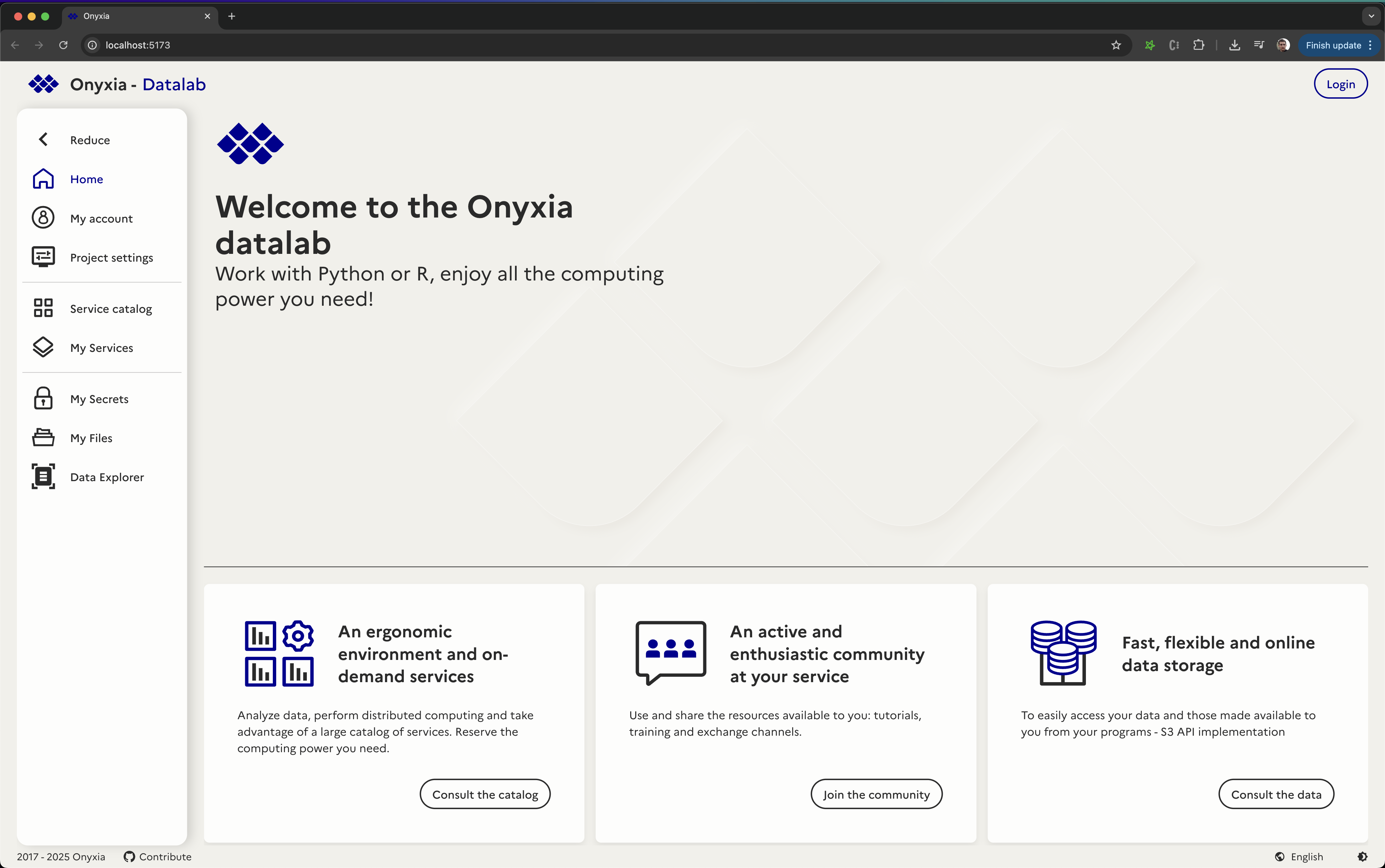Viewport: 1385px width, 868px height.
Task: Open Data Explorer via its scan icon
Action: tap(43, 476)
